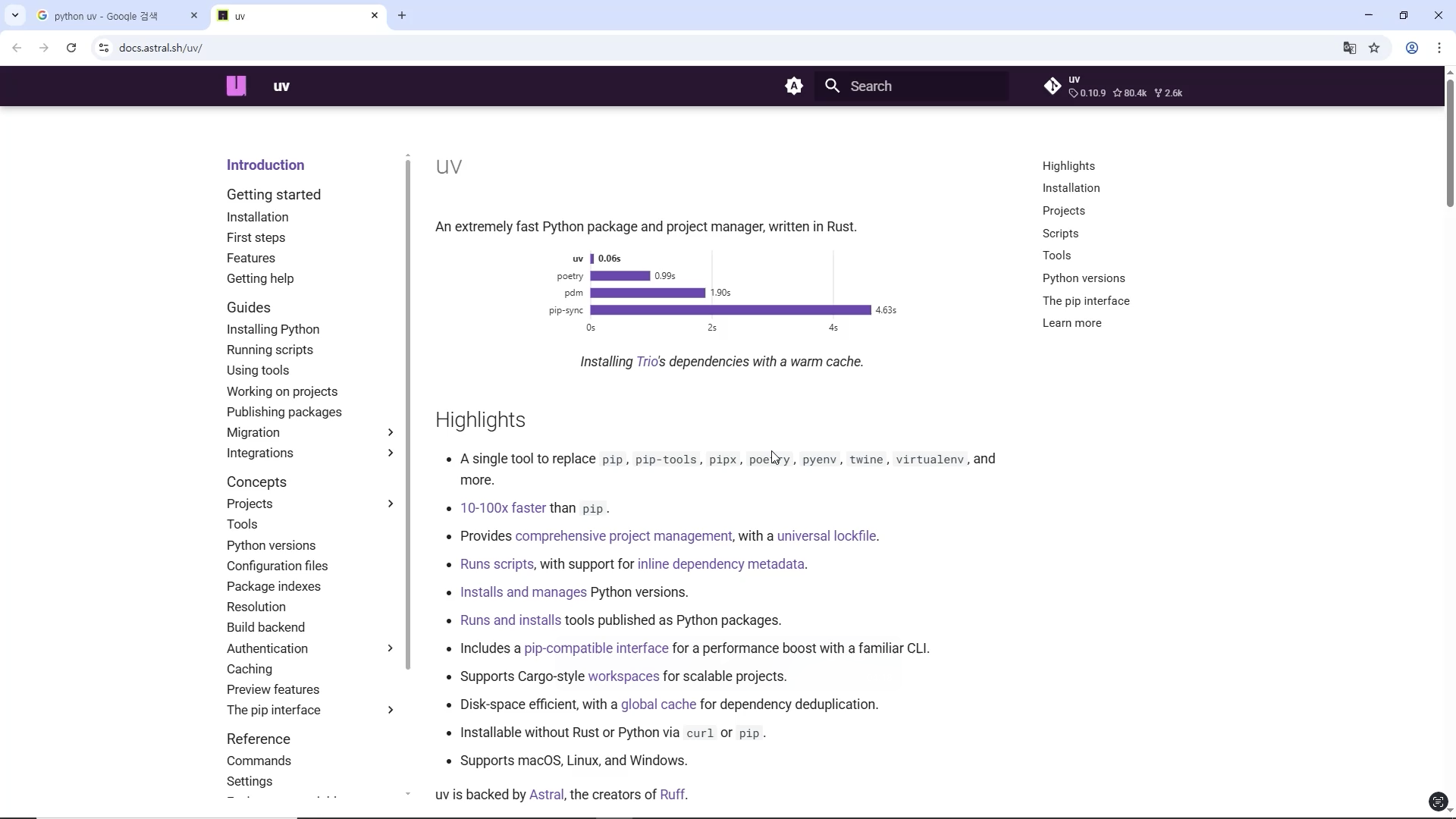Image resolution: width=1456 pixels, height=819 pixels.
Task: Open the 10-100x faster link
Action: click(x=503, y=508)
